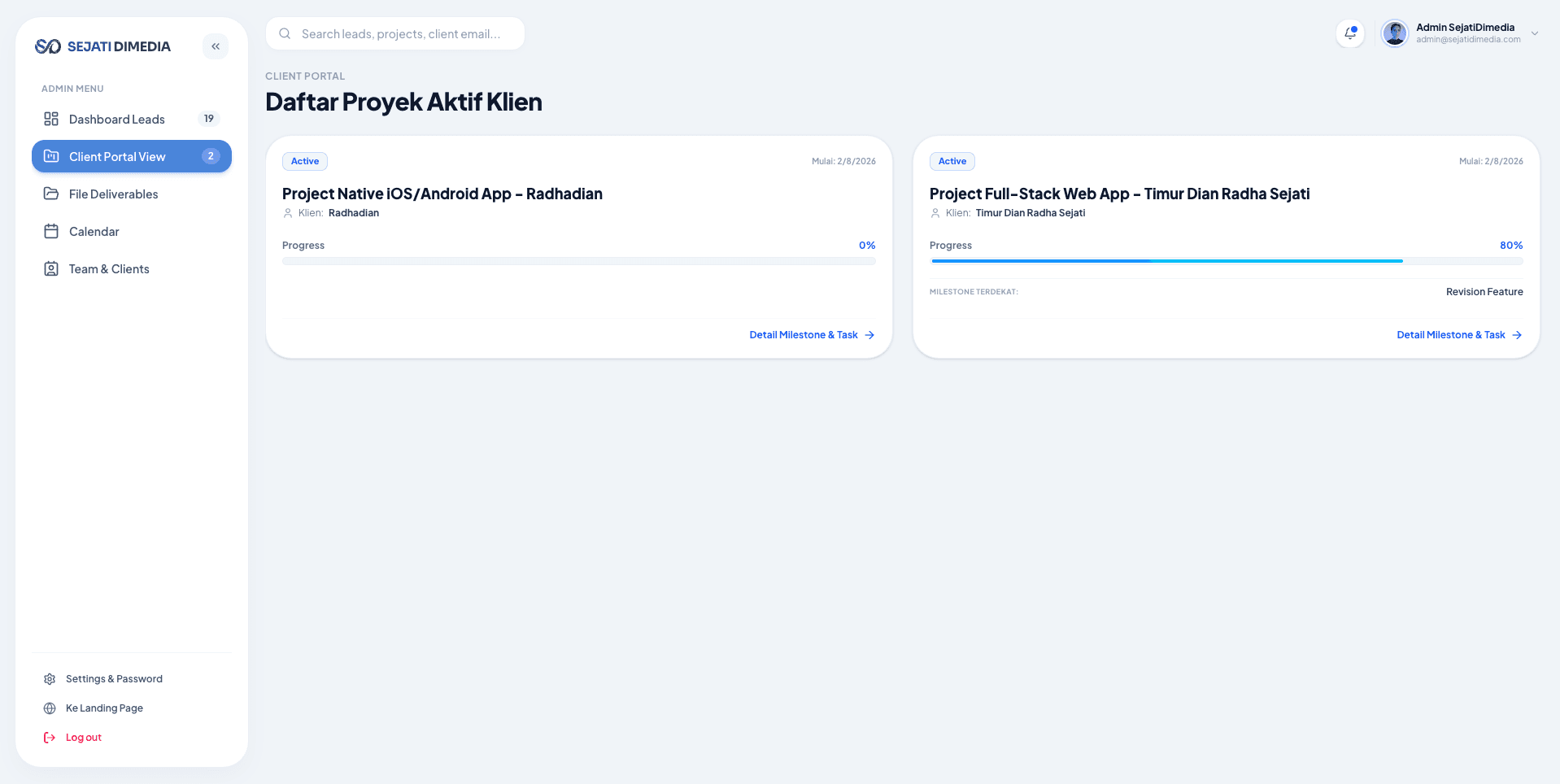Click Admin SejatiDimedia account name
Viewport: 1560px width, 784px height.
1465,27
